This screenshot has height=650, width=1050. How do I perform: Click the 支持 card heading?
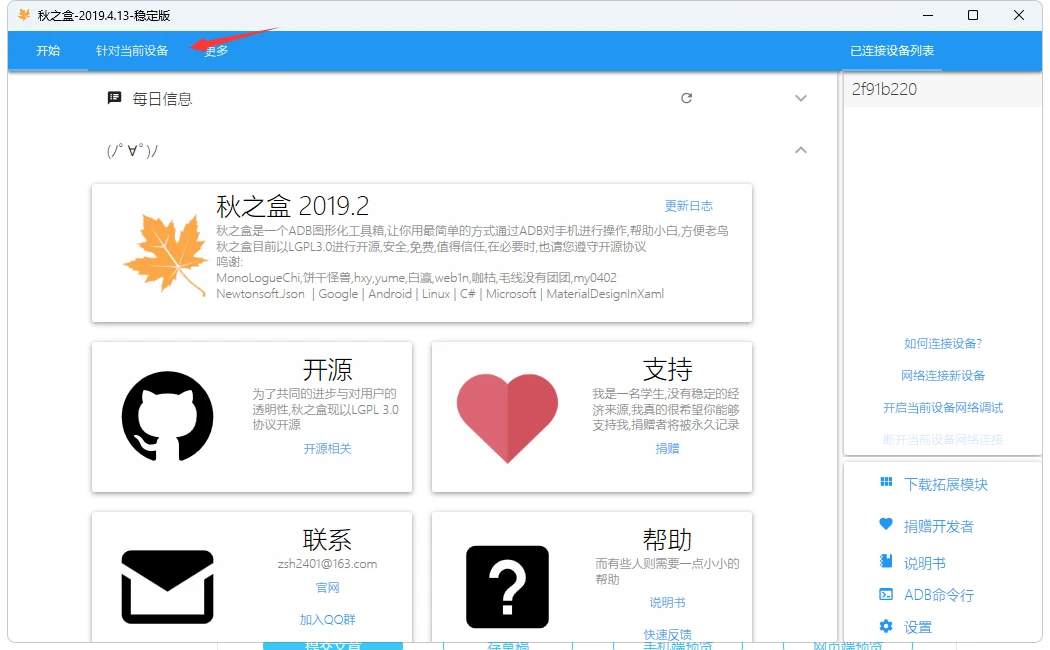[668, 370]
